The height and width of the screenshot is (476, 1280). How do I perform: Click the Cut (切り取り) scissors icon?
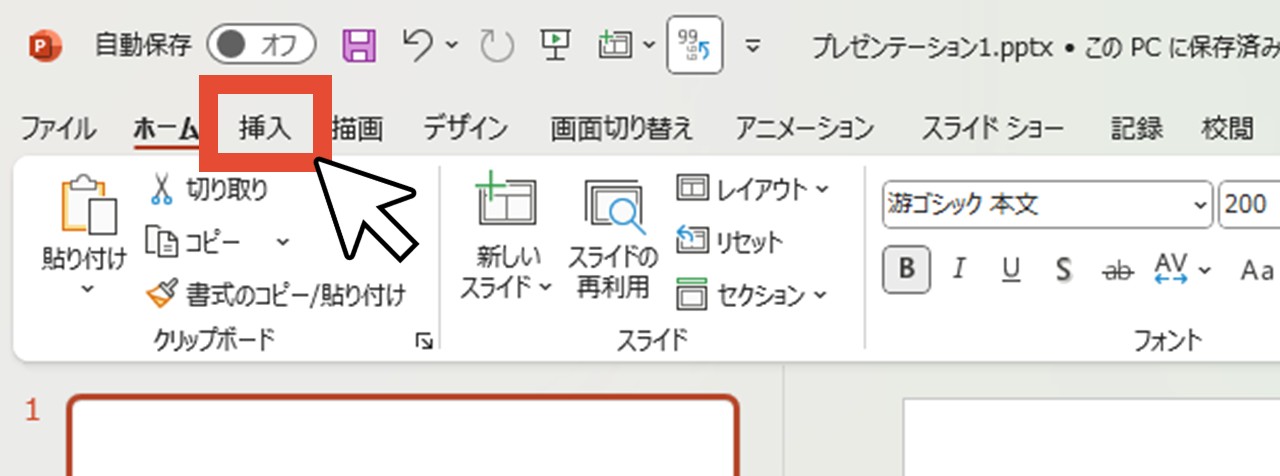pyautogui.click(x=161, y=188)
